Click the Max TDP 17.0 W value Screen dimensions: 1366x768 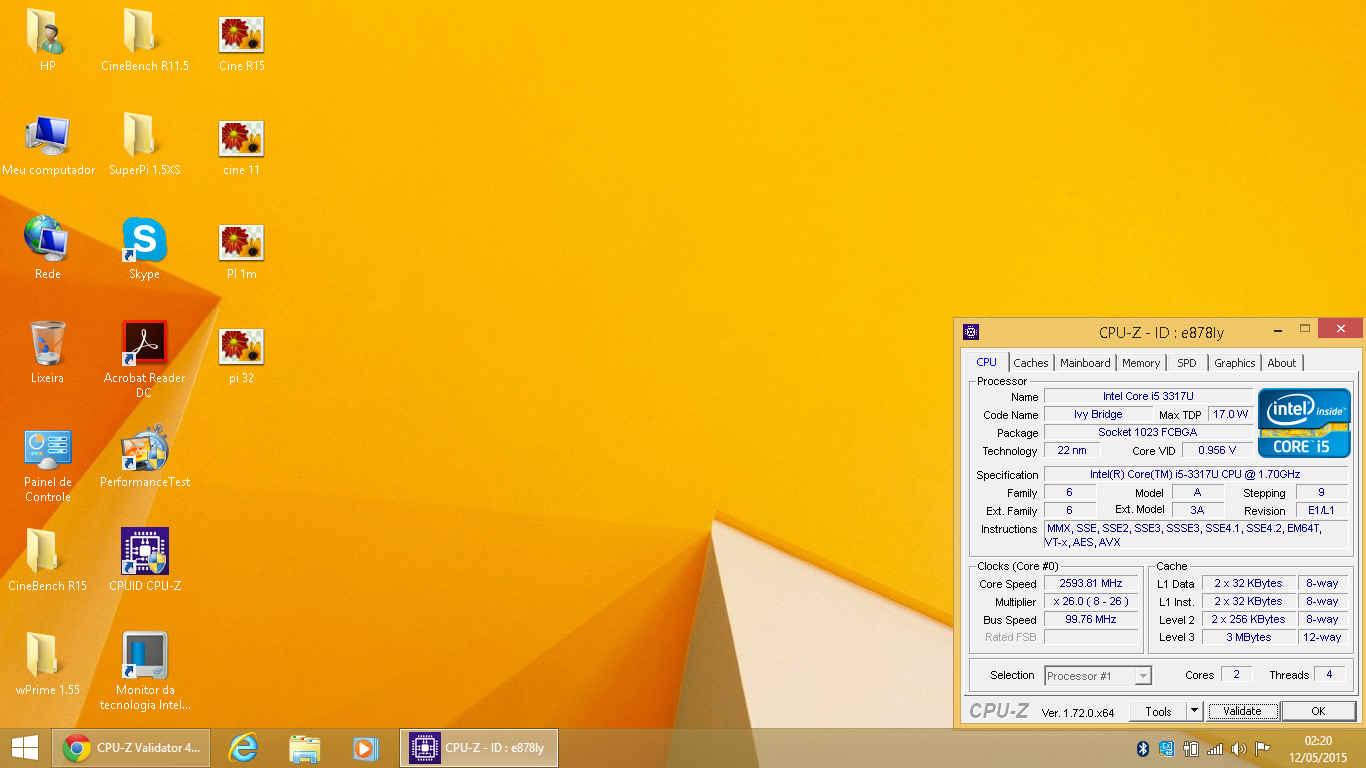pyautogui.click(x=1230, y=414)
